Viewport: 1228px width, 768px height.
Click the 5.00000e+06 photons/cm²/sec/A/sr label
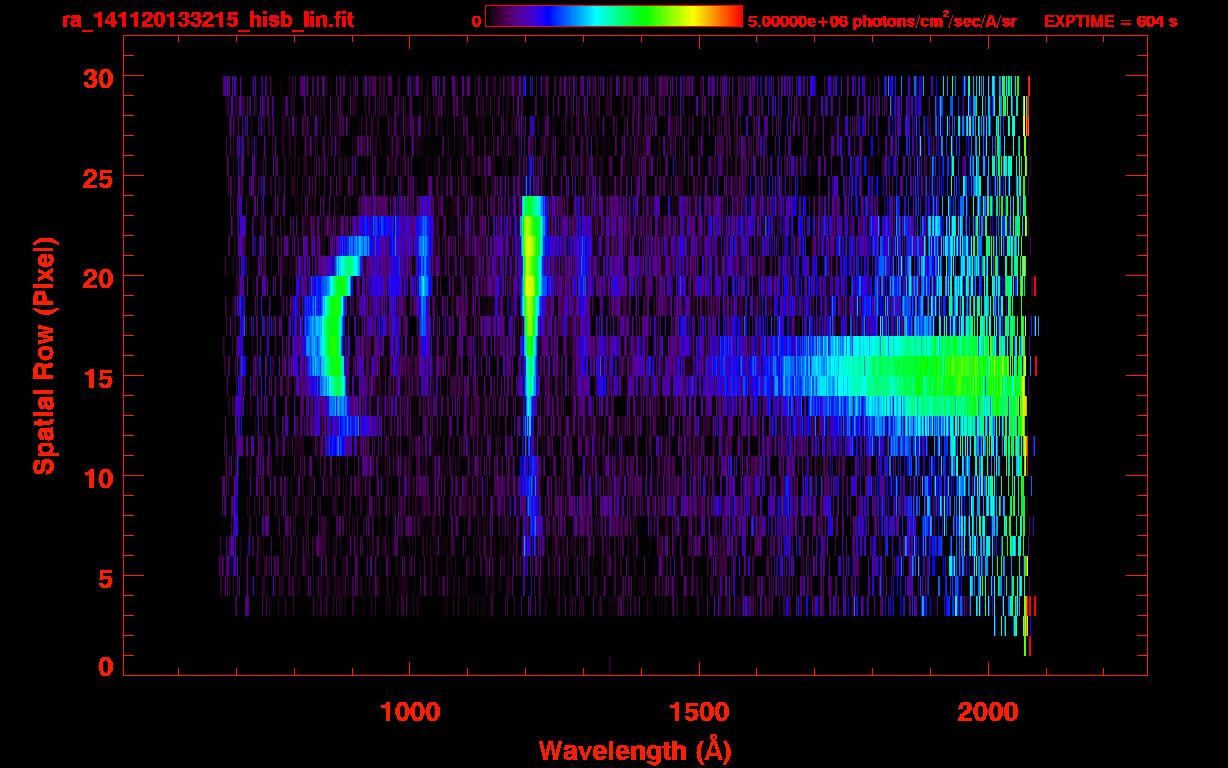[882, 21]
